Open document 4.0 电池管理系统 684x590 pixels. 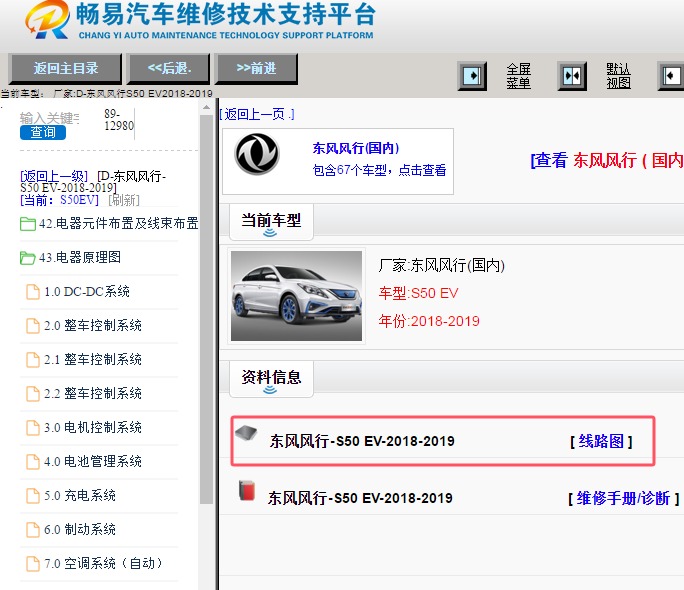pyautogui.click(x=93, y=461)
